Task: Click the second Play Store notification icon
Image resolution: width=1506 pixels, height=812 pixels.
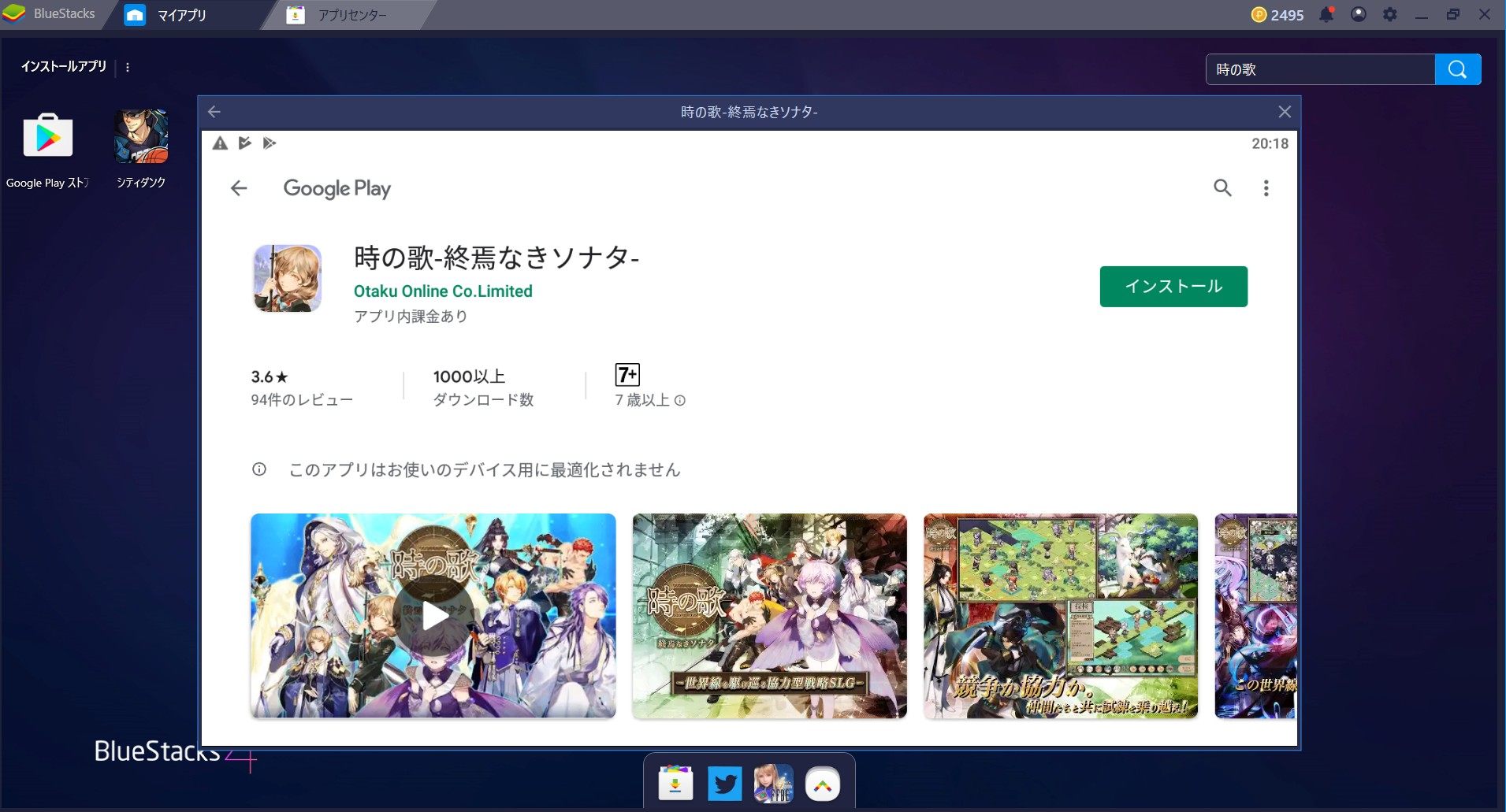Action: (270, 143)
